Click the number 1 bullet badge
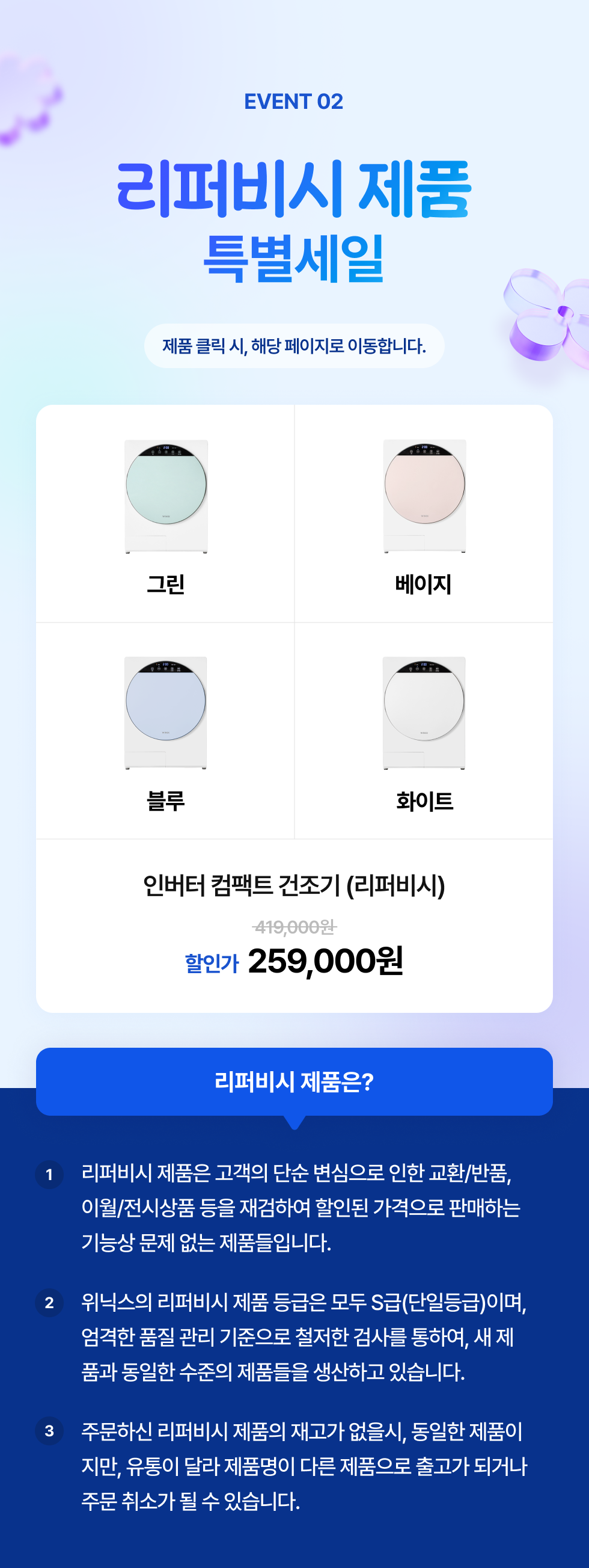 pyautogui.click(x=49, y=1174)
